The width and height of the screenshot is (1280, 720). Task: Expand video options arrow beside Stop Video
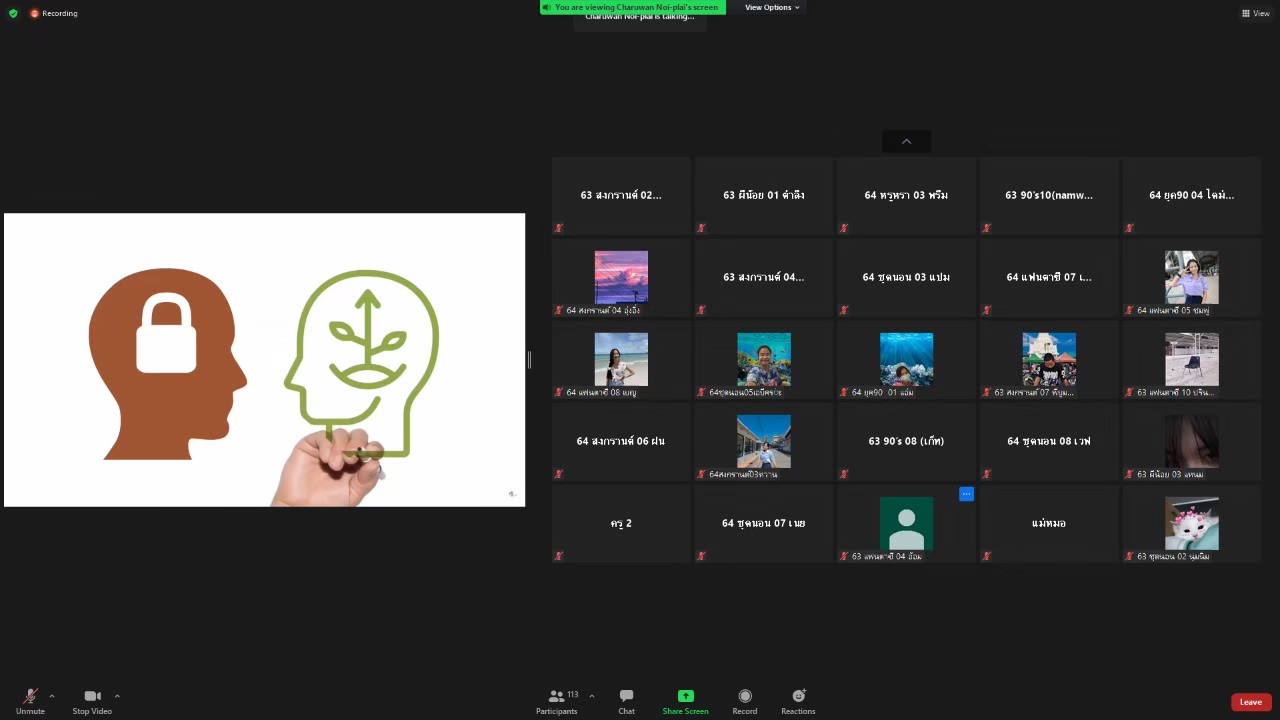(x=117, y=696)
